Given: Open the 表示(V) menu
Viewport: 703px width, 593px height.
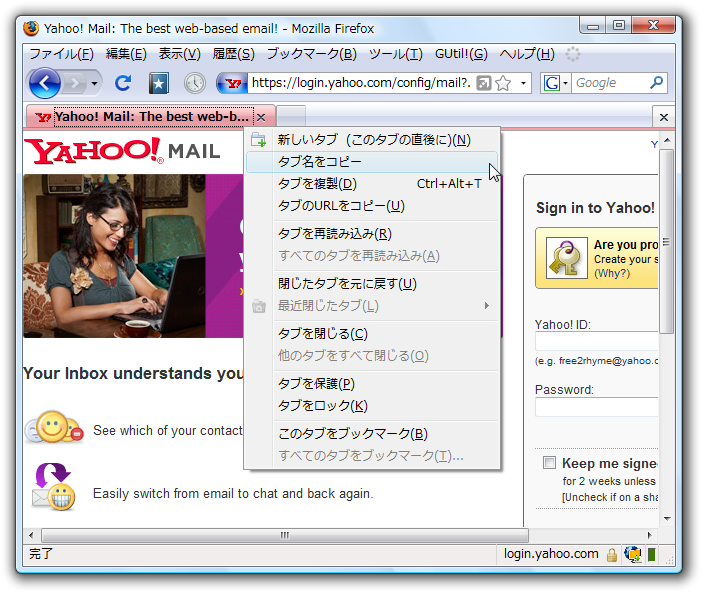Looking at the screenshot, I should pos(180,54).
